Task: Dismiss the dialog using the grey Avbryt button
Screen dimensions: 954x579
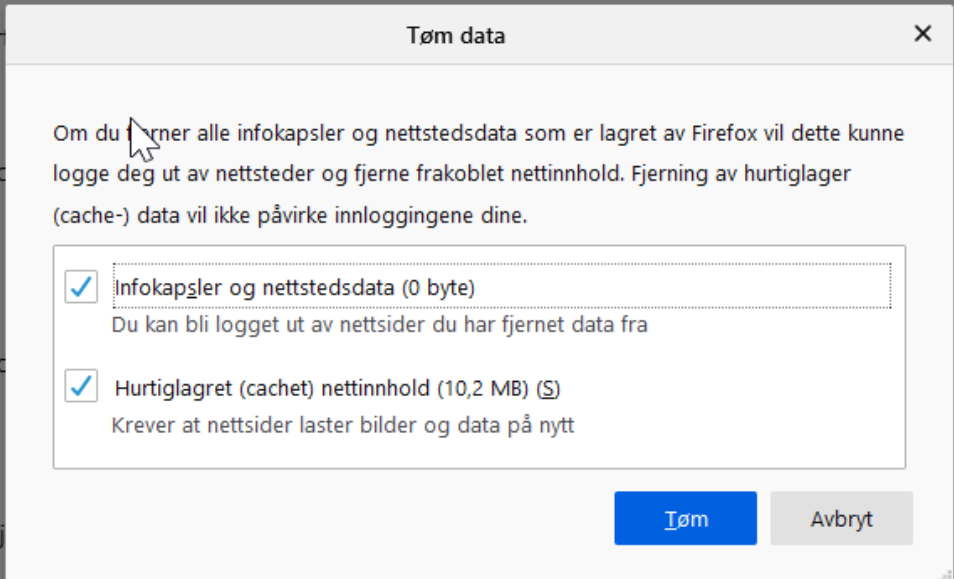Action: 841,518
